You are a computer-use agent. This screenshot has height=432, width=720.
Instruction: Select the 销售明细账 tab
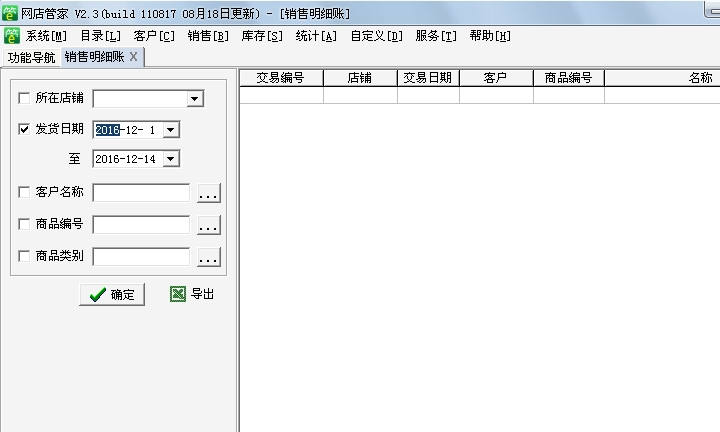pyautogui.click(x=94, y=56)
